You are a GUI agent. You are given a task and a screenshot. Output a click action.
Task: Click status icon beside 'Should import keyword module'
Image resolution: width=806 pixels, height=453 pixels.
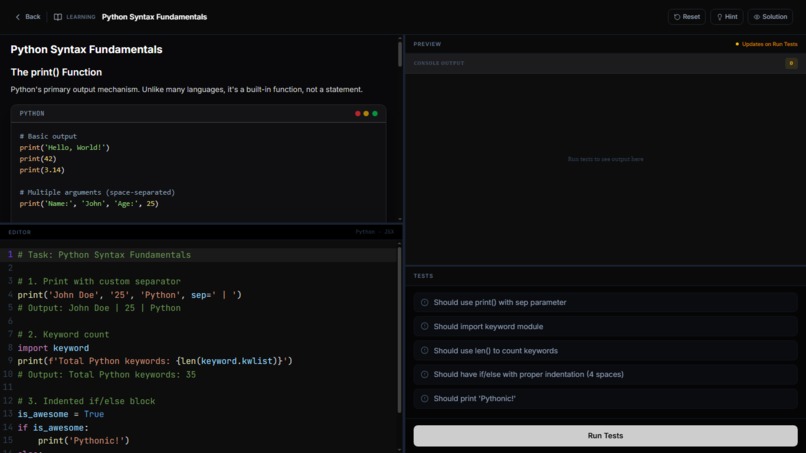click(x=425, y=326)
